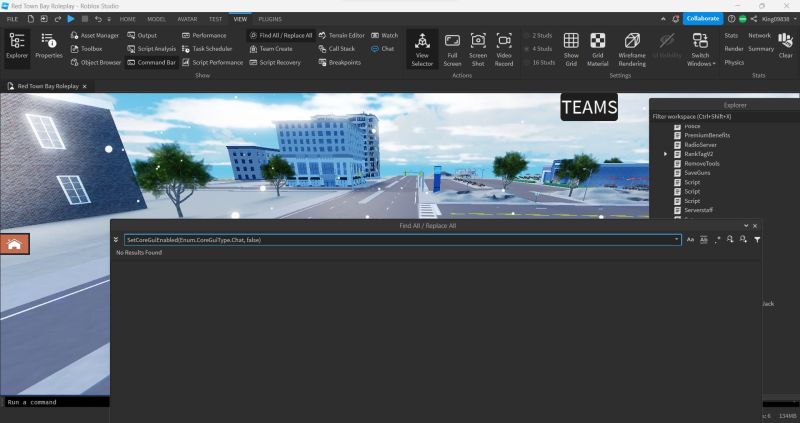The height and width of the screenshot is (423, 800).
Task: Open the Call Stack window
Action: 336,49
